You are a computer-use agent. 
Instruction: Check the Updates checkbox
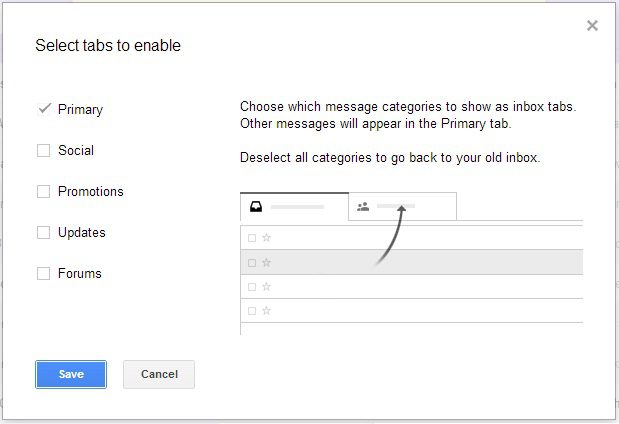coord(43,233)
